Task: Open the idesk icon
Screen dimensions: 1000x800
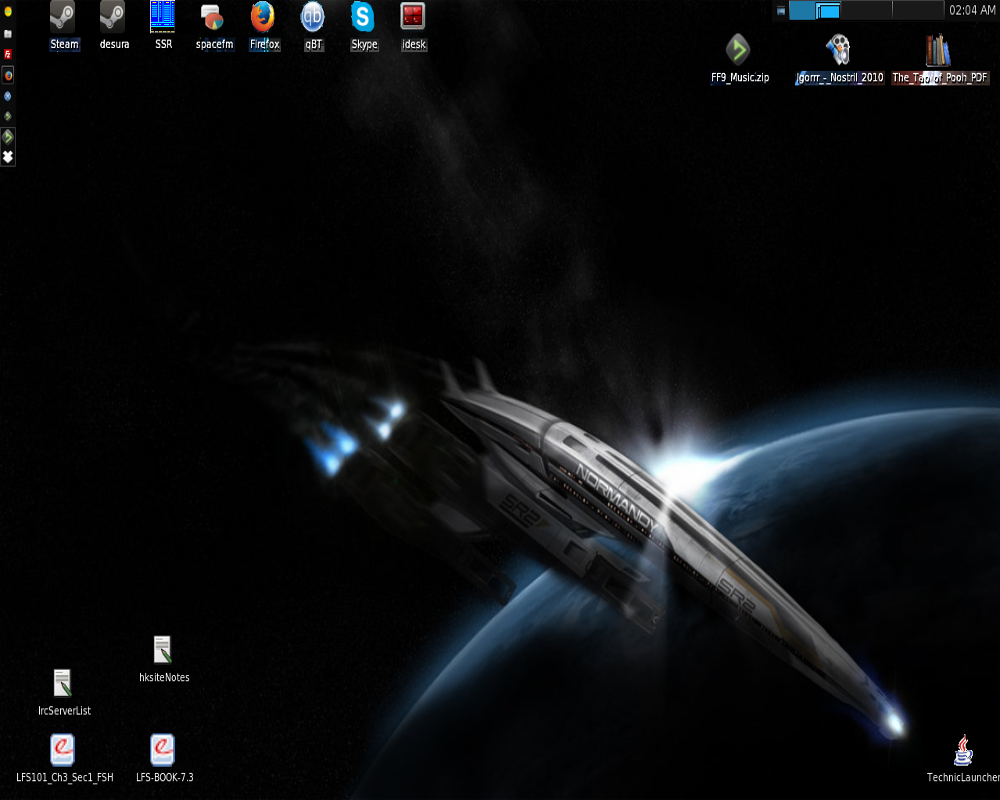Action: [x=413, y=17]
